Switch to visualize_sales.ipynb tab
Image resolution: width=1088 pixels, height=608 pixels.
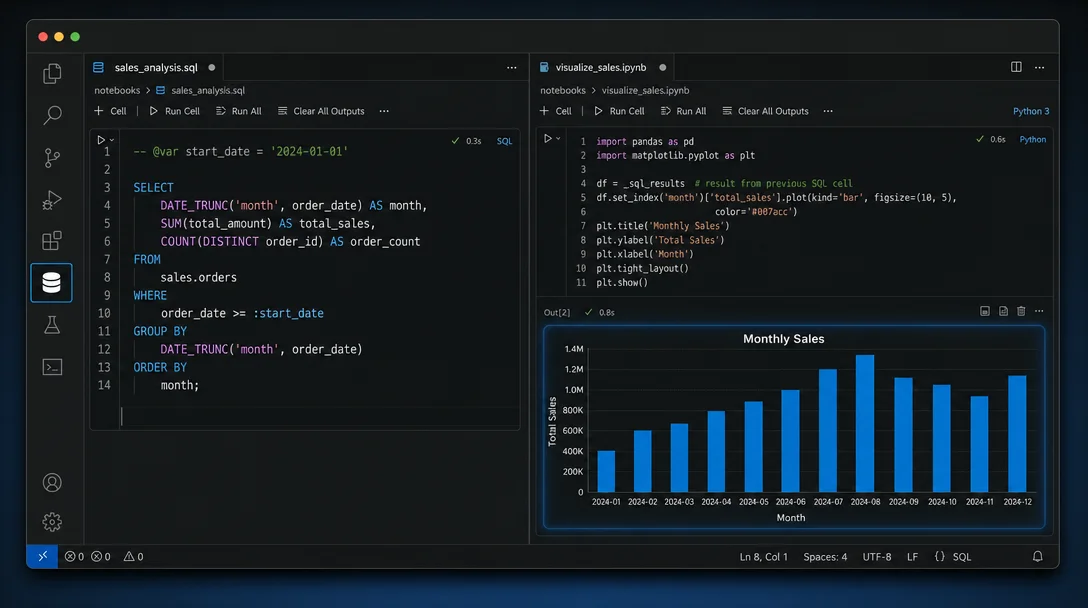pos(601,67)
